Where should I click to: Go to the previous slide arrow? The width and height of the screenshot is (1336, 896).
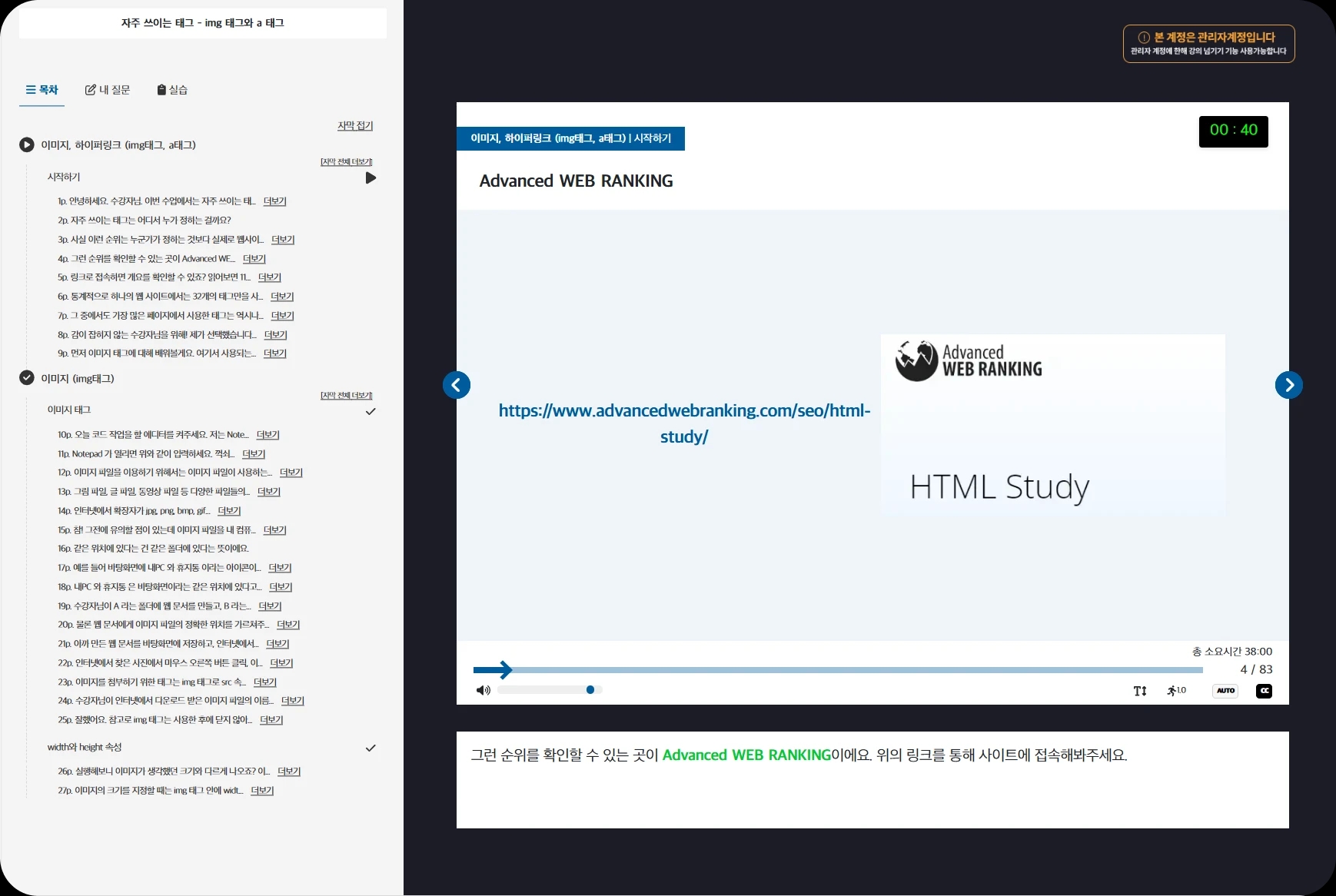pos(457,385)
